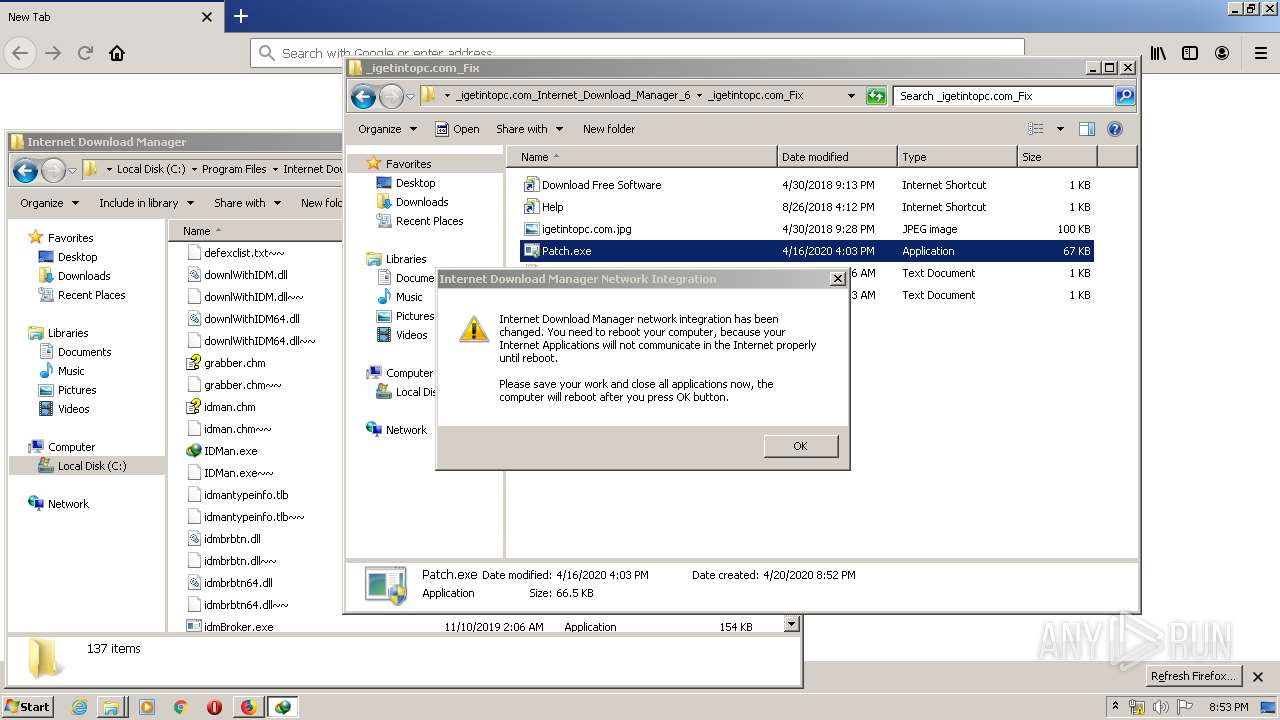Image resolution: width=1280 pixels, height=720 pixels.
Task: Open the Organize menu in _igetintopc.com_Fix window
Action: pos(387,129)
